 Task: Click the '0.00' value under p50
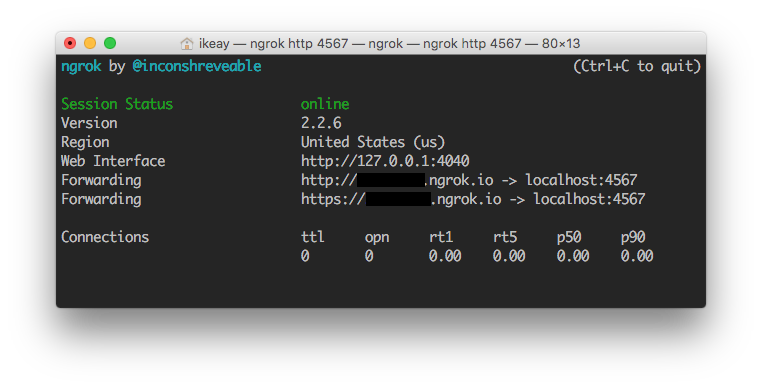point(573,256)
